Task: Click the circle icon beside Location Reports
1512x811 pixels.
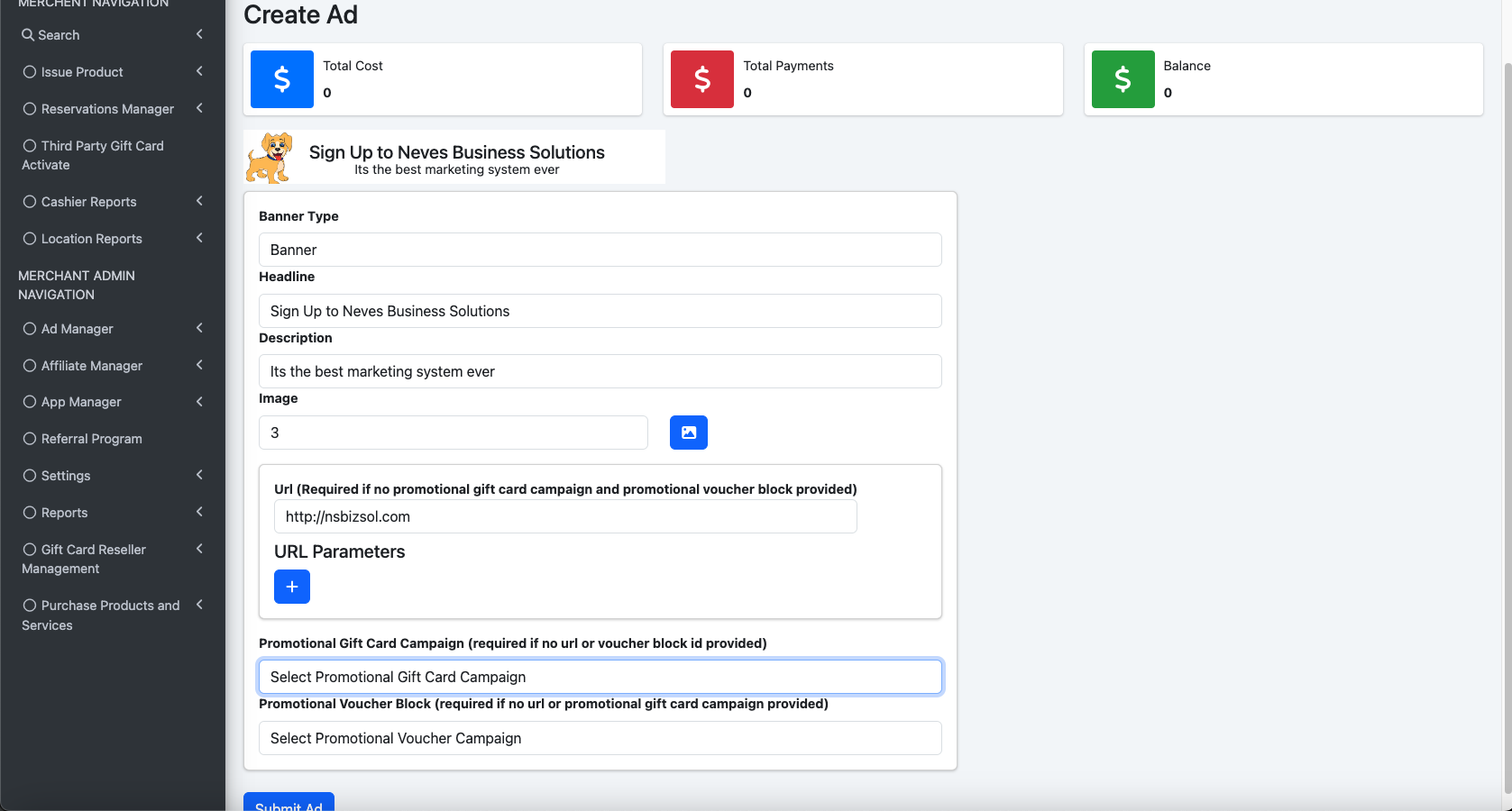Action: (x=30, y=239)
